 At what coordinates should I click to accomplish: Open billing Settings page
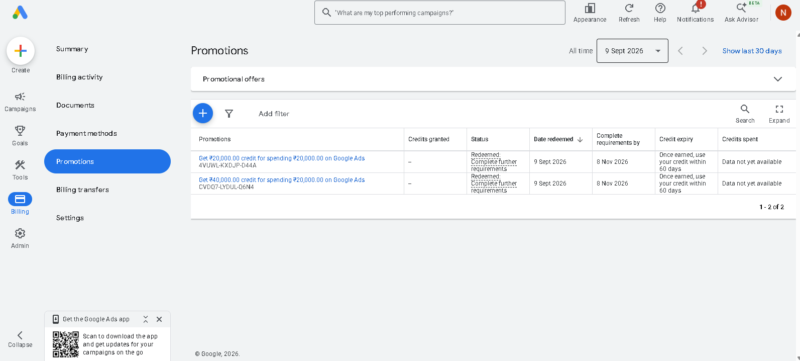(69, 218)
